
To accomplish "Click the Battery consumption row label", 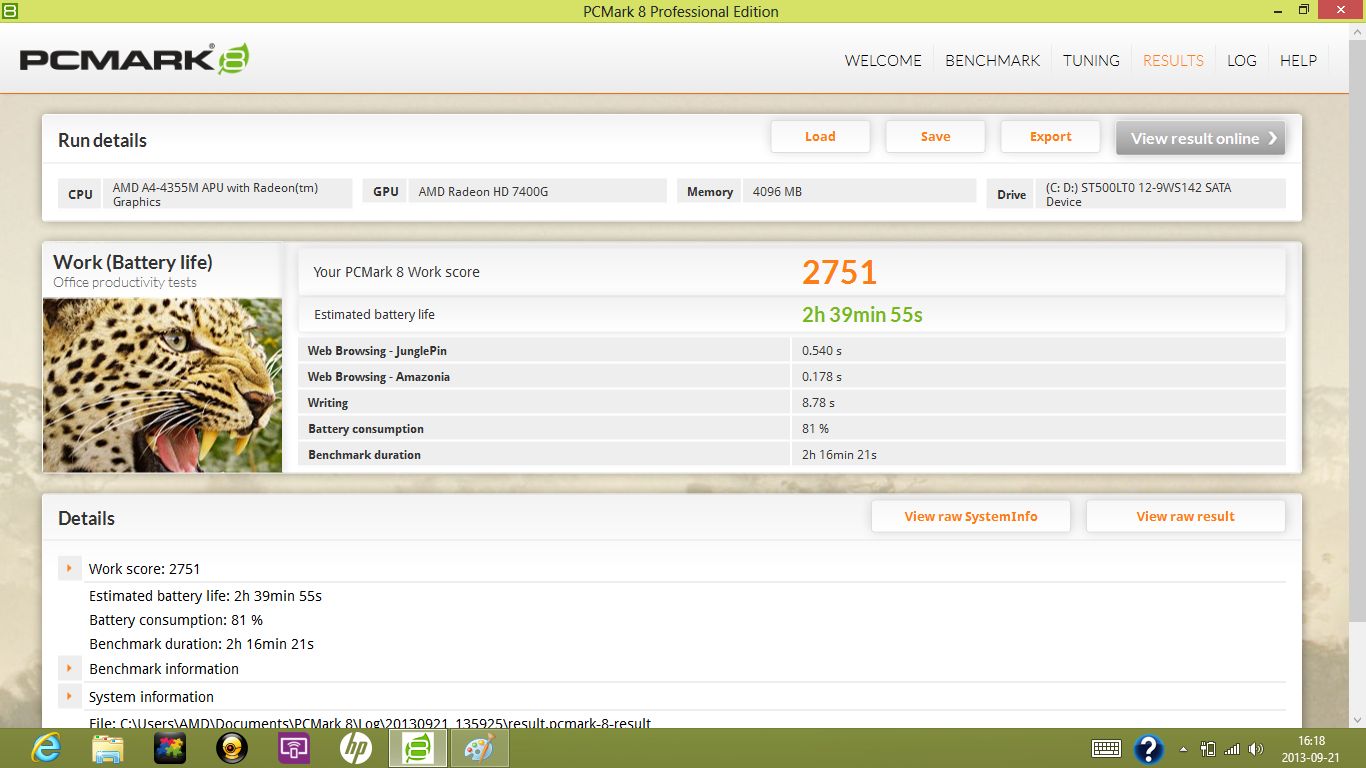I will [x=366, y=429].
